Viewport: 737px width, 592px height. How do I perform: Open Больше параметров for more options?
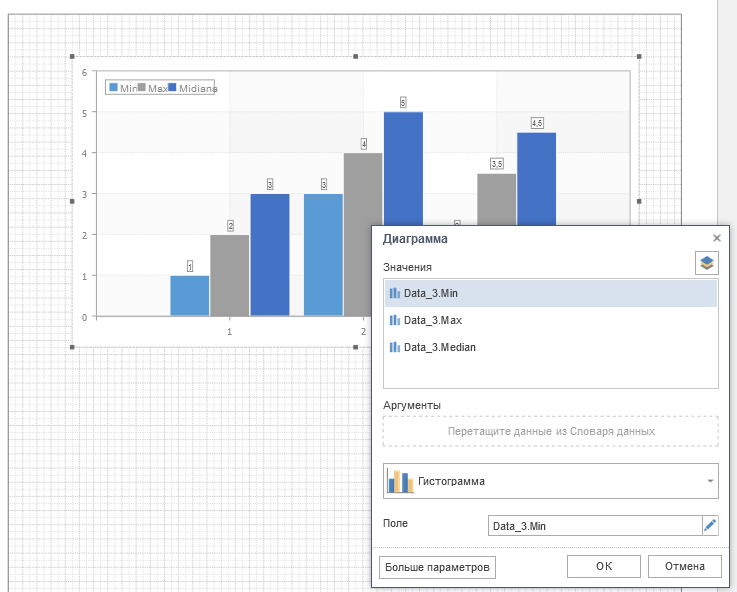437,567
